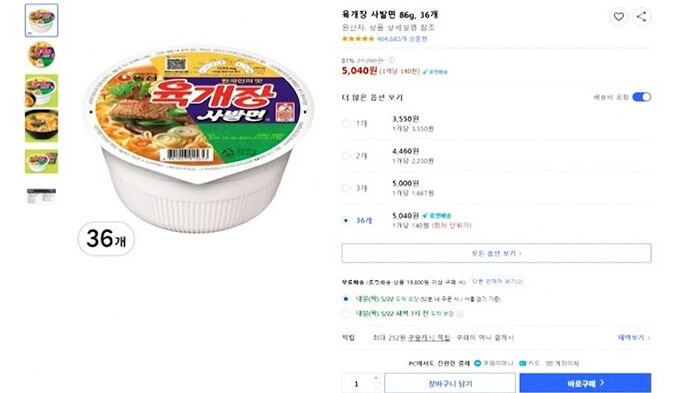Viewport: 699px width, 393px height.
Task: Select the fourth thumbnail with cooked noodles
Action: (41, 126)
